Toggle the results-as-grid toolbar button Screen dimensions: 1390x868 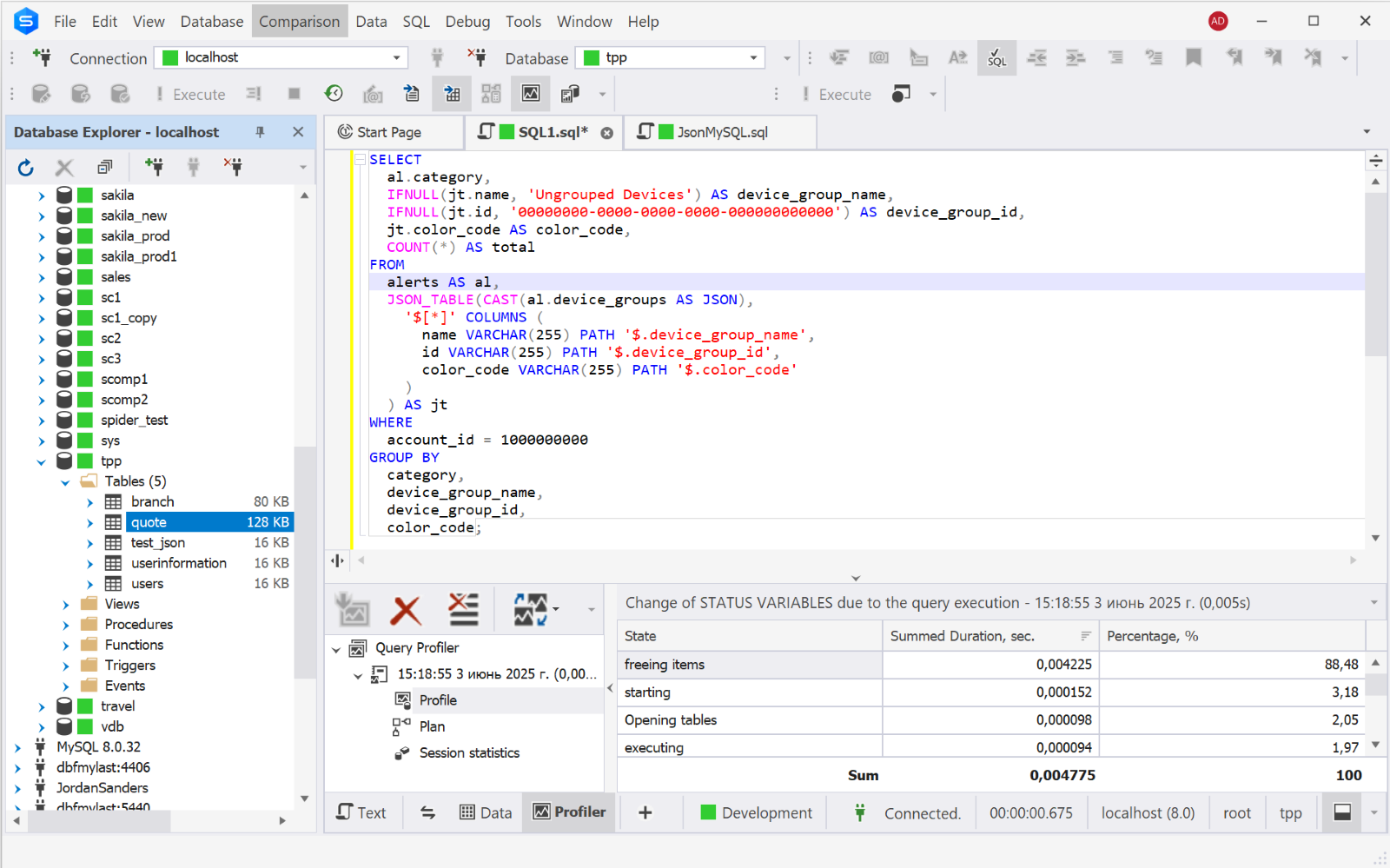[x=452, y=93]
